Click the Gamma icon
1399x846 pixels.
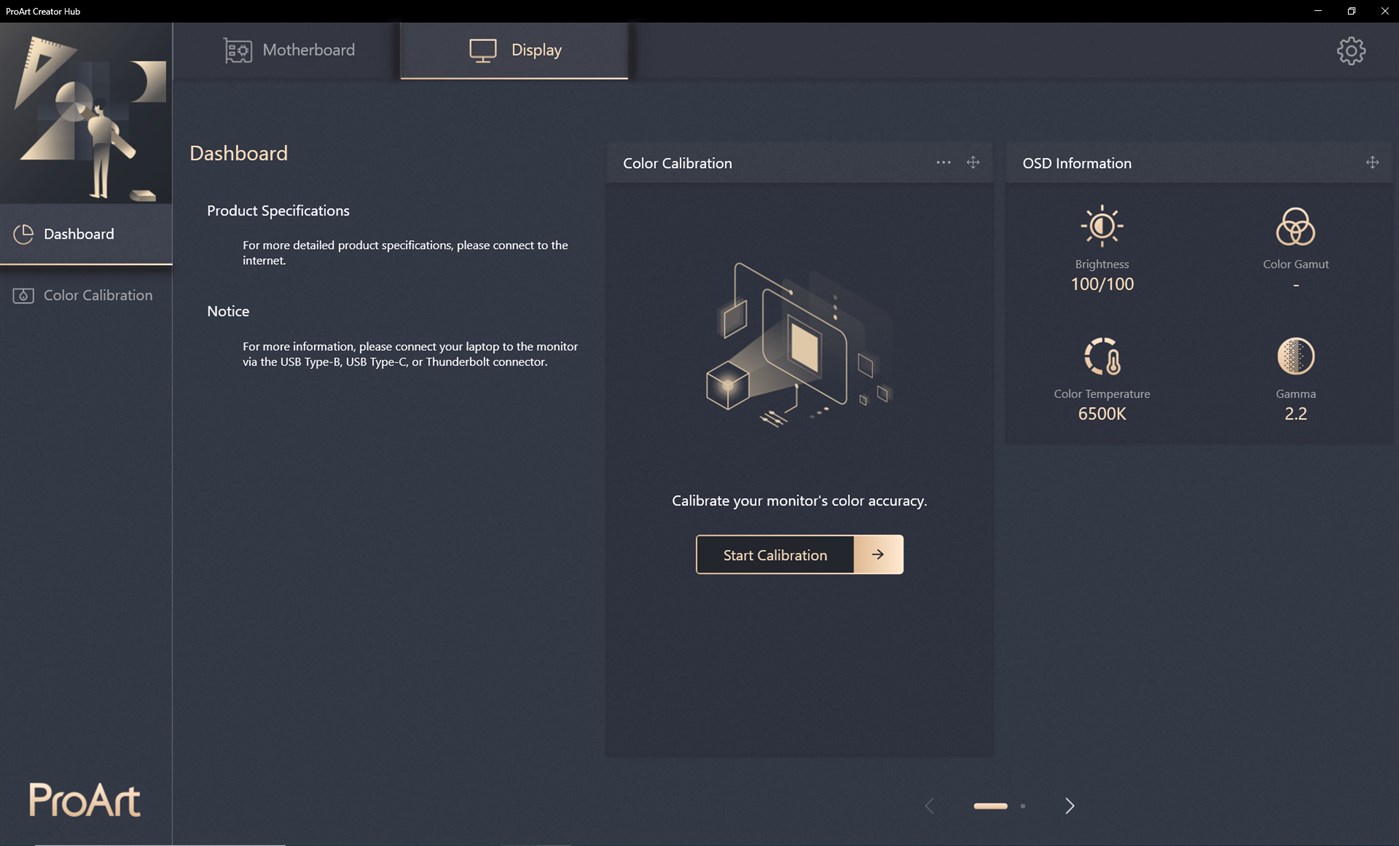tap(1295, 356)
